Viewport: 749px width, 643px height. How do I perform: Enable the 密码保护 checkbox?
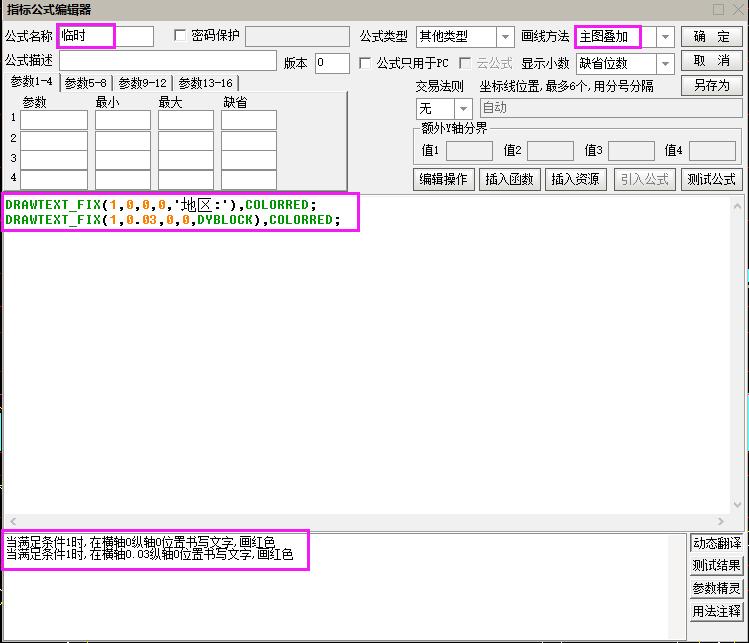pos(180,36)
